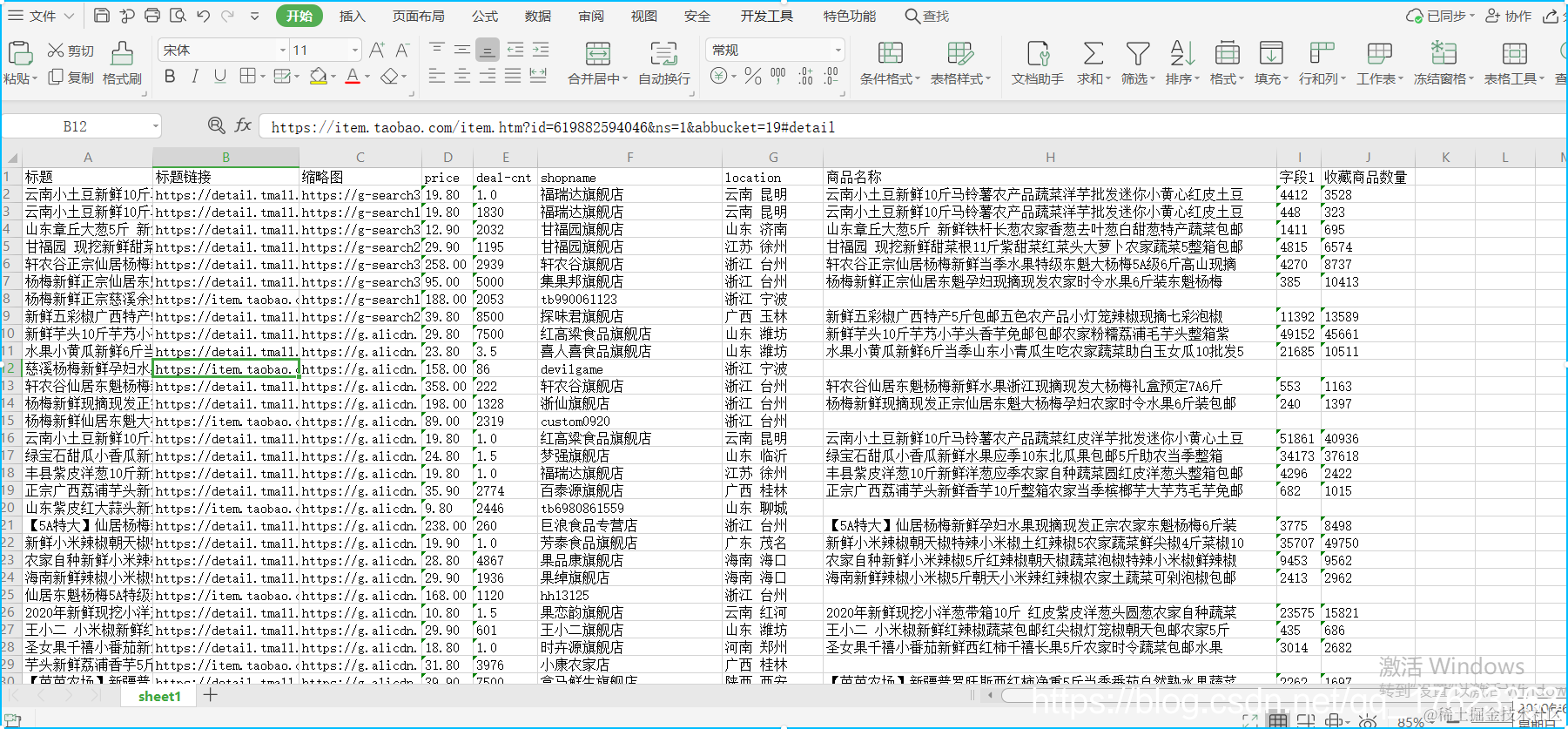Click Merge and Center (合并居中) icon

pyautogui.click(x=598, y=53)
